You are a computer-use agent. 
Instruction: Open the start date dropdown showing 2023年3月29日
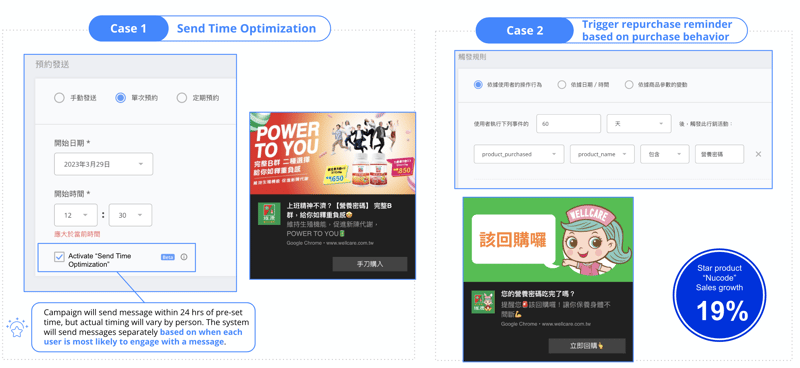(x=104, y=164)
